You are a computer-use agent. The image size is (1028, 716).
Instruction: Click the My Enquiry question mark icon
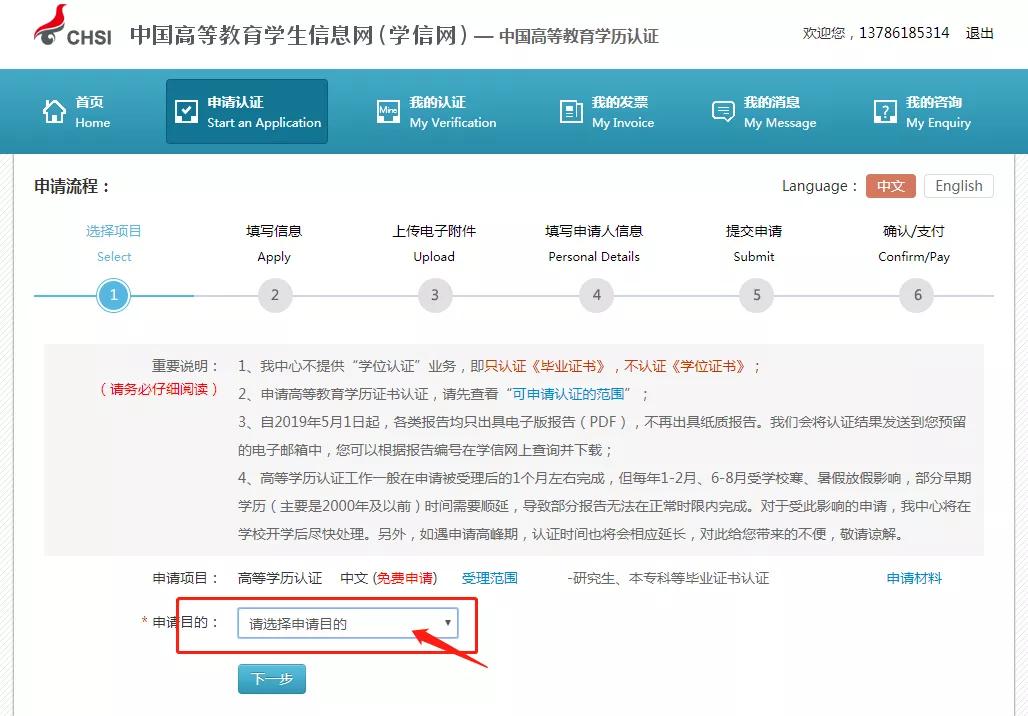[884, 111]
